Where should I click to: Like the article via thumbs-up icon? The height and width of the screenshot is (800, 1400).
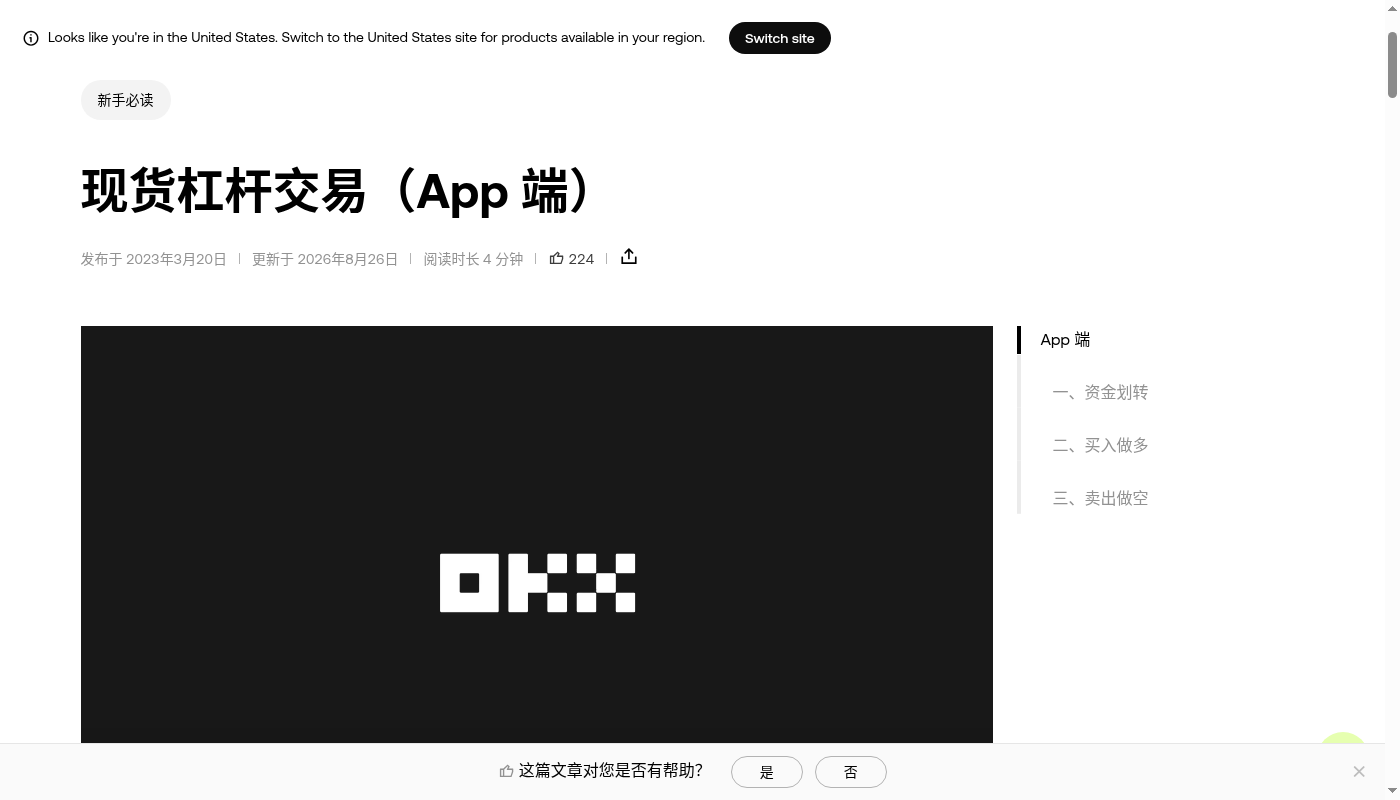(557, 259)
